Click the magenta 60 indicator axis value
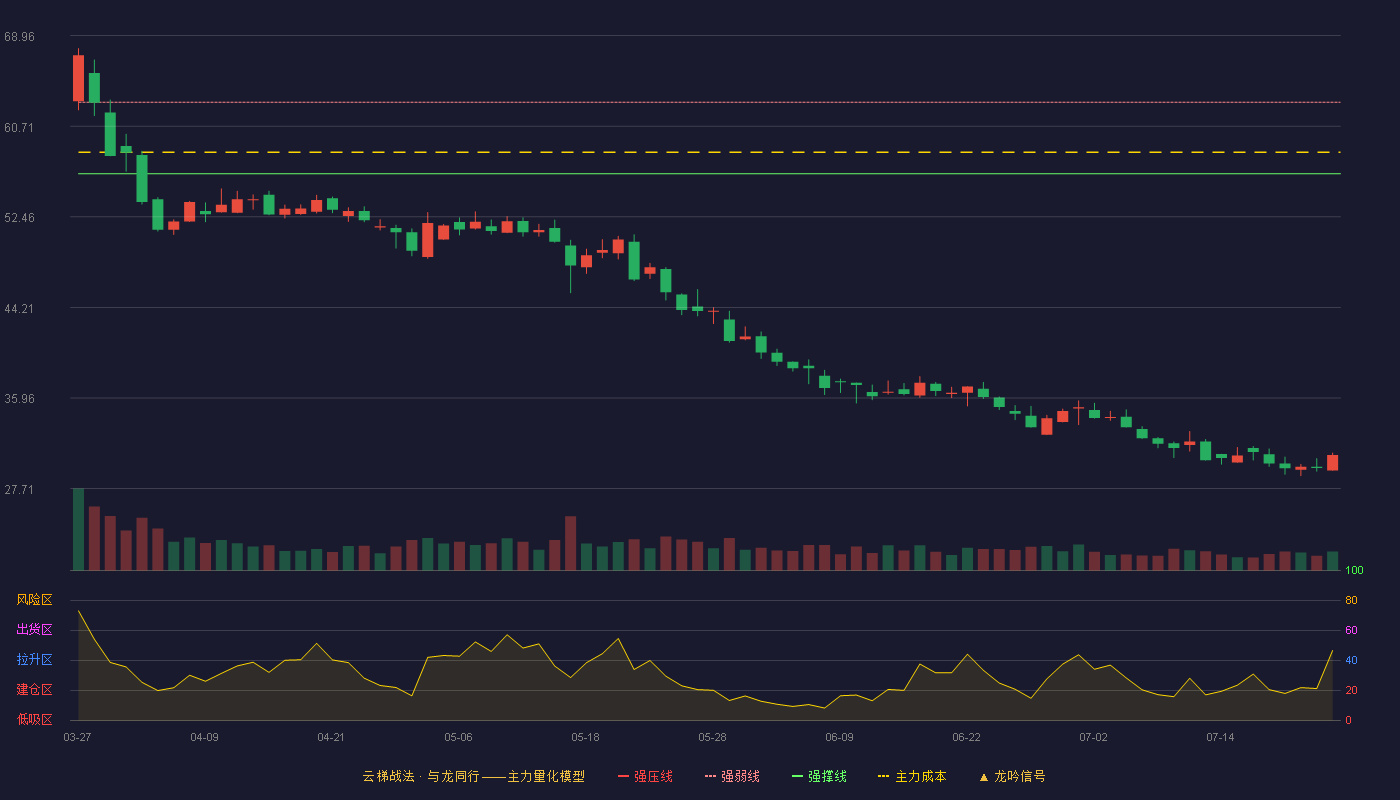The width and height of the screenshot is (1400, 800). [1351, 630]
